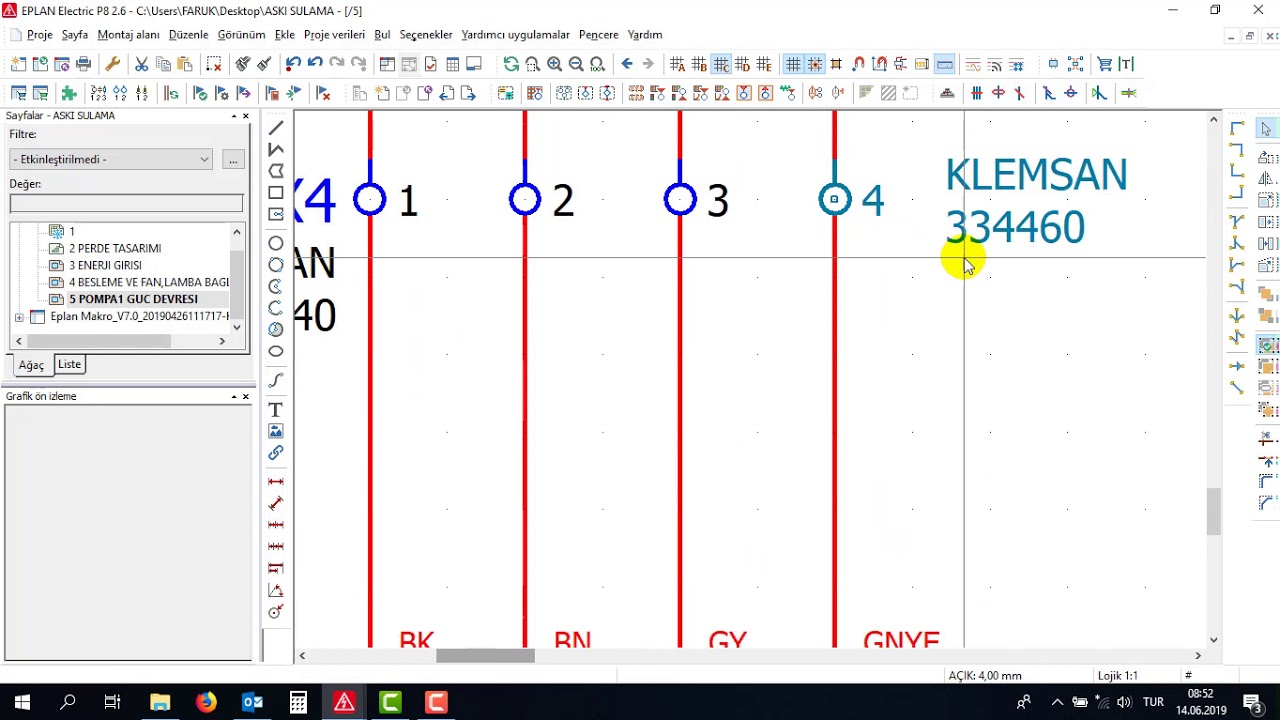The width and height of the screenshot is (1280, 720).
Task: Open the Görünüm menu
Action: [241, 35]
